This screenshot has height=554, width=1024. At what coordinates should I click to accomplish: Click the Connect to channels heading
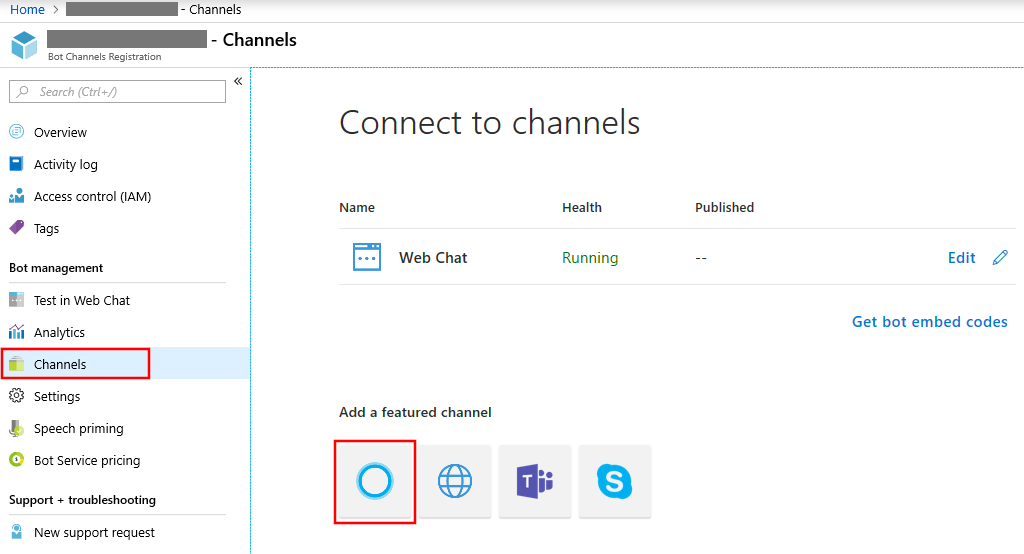(x=490, y=122)
